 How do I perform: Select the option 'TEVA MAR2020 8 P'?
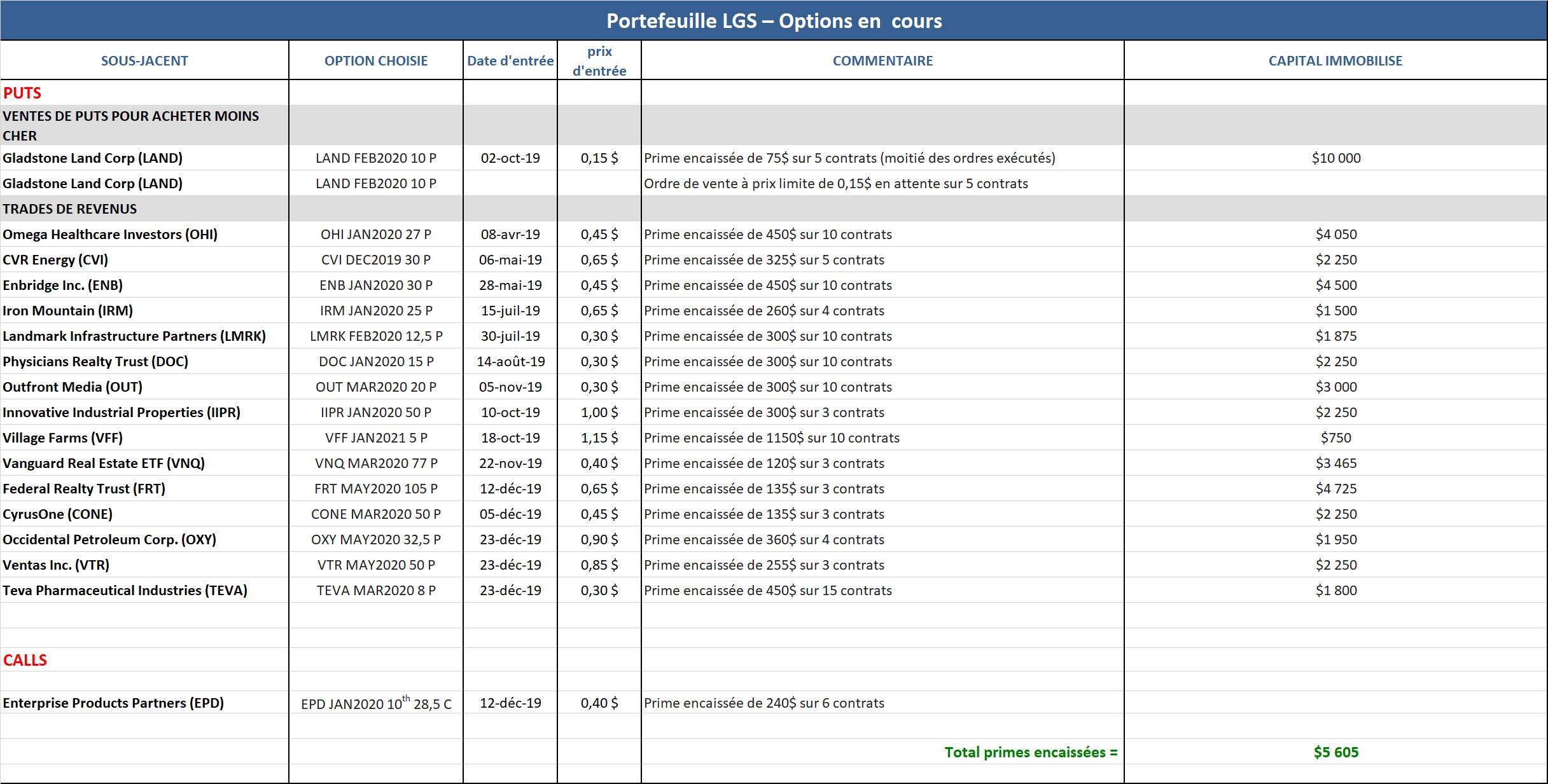click(376, 590)
